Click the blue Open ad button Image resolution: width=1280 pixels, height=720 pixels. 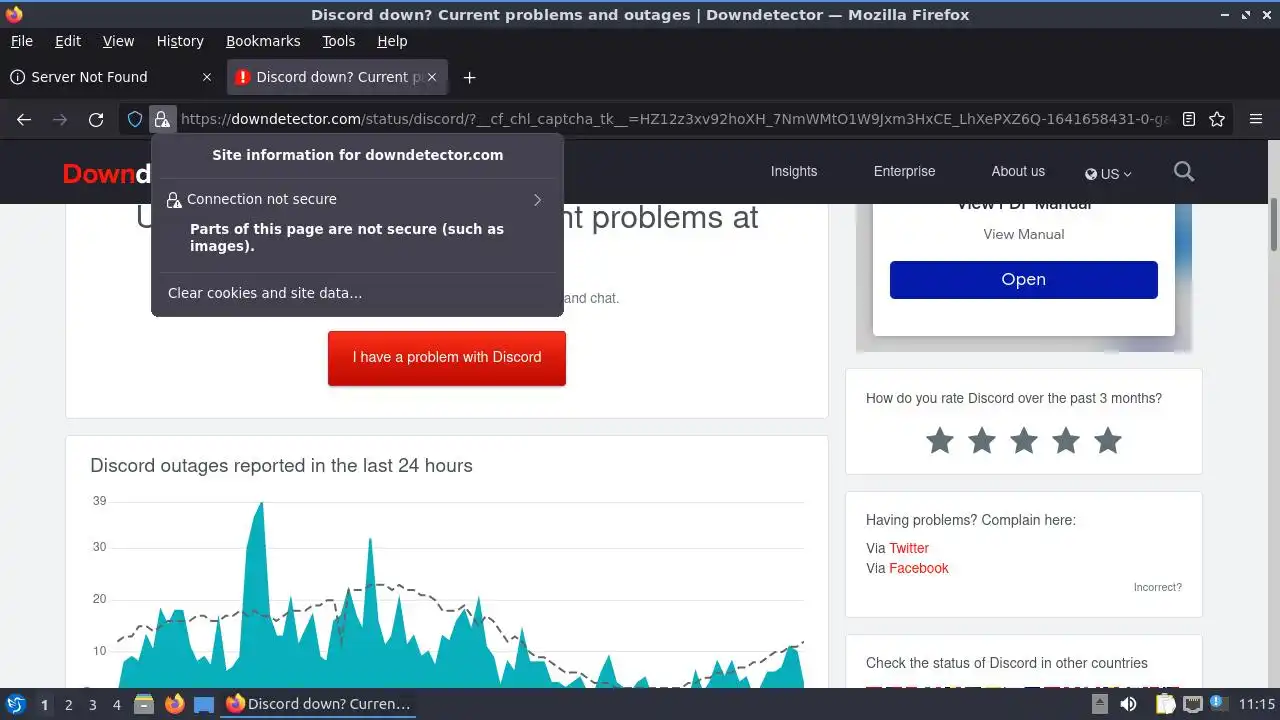1024,280
